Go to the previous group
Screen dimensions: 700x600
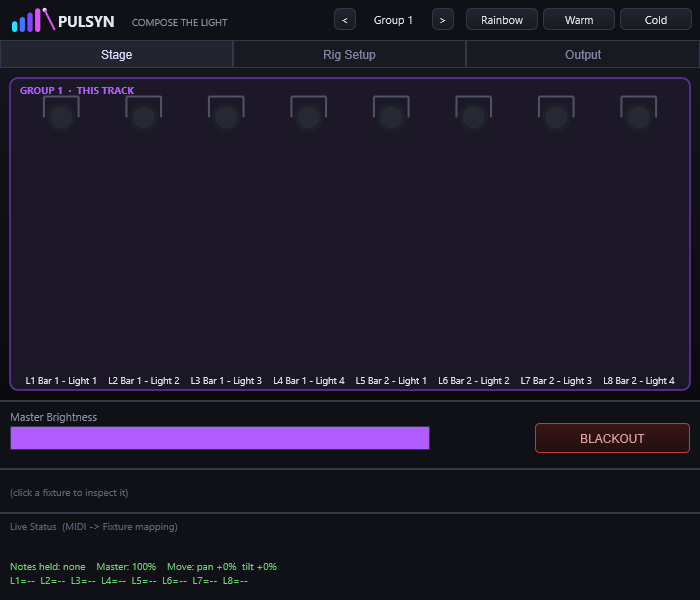pyautogui.click(x=345, y=20)
